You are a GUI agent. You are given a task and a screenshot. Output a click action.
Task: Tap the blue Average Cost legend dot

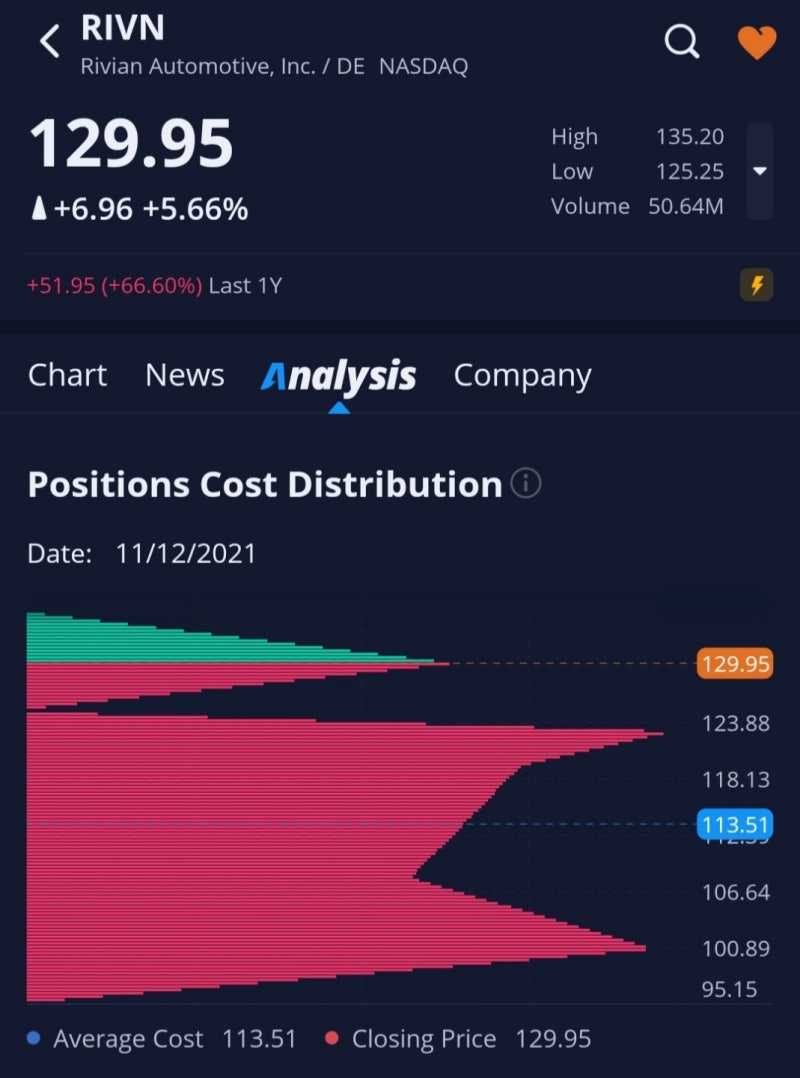[33, 1038]
